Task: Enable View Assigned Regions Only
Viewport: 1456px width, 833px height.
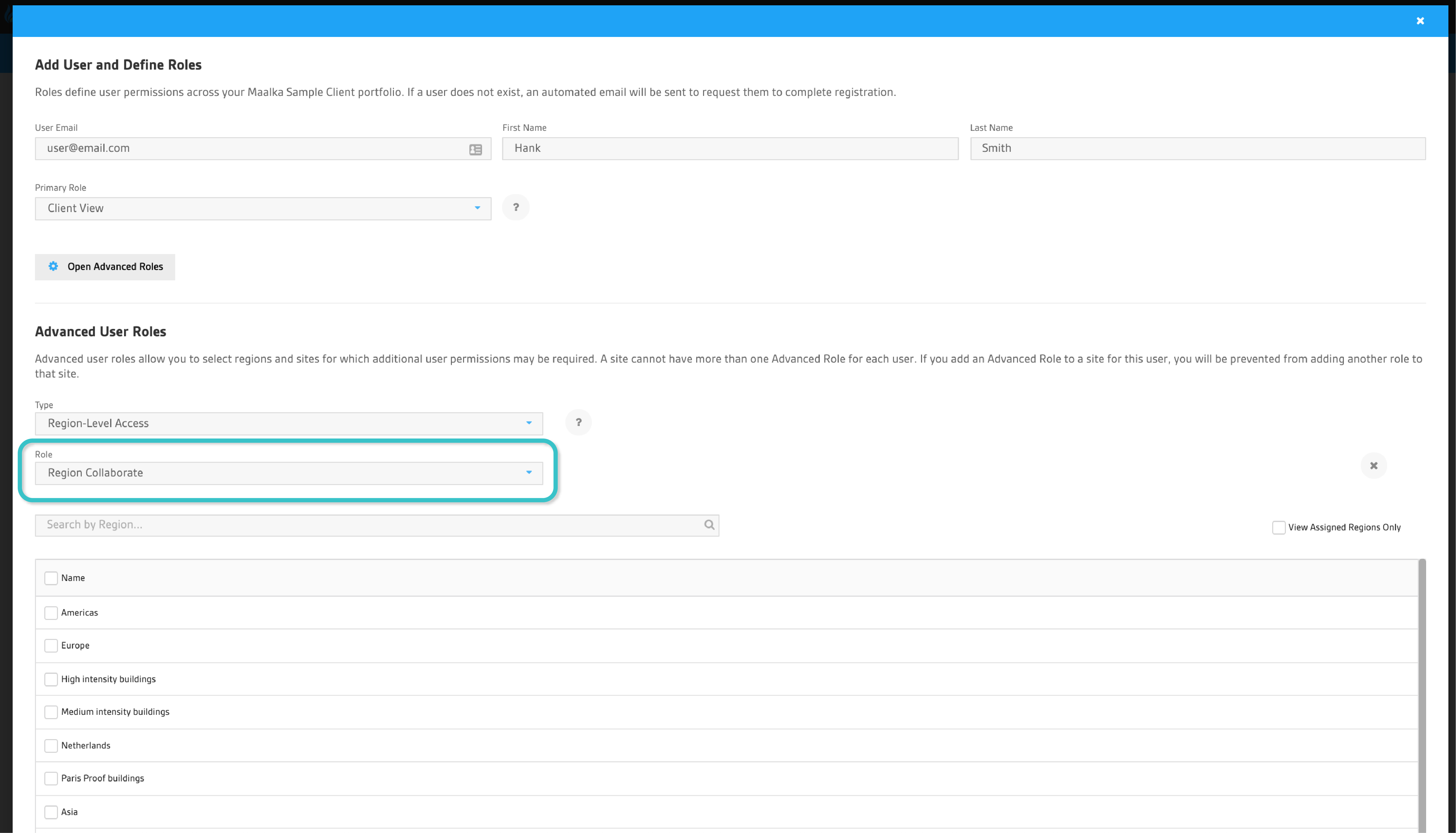Action: 1279,528
